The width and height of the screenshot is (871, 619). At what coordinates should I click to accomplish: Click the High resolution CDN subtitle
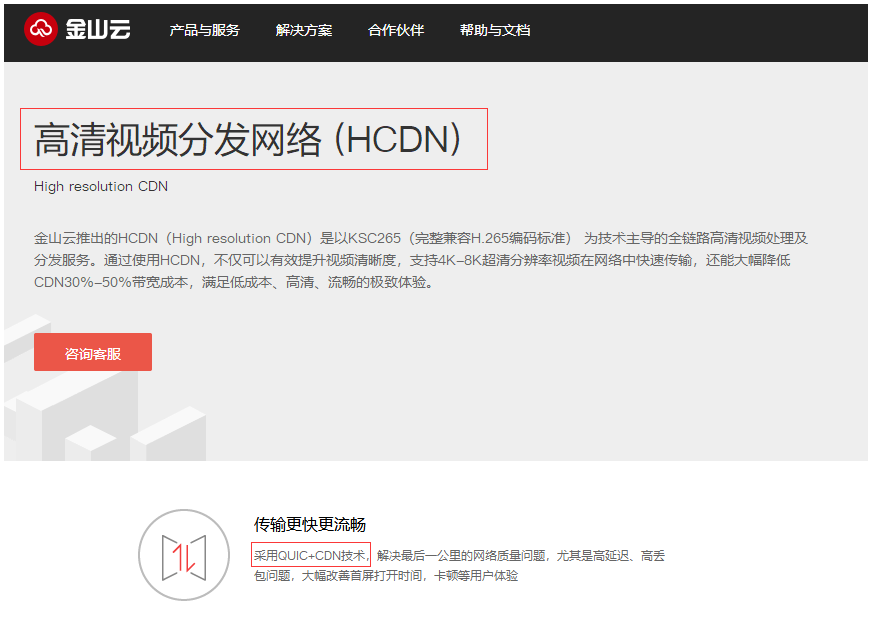click(101, 187)
